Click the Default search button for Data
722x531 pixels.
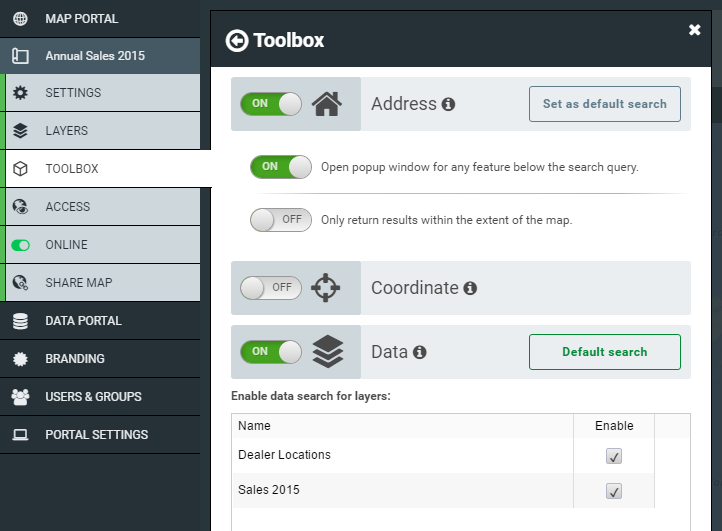605,352
